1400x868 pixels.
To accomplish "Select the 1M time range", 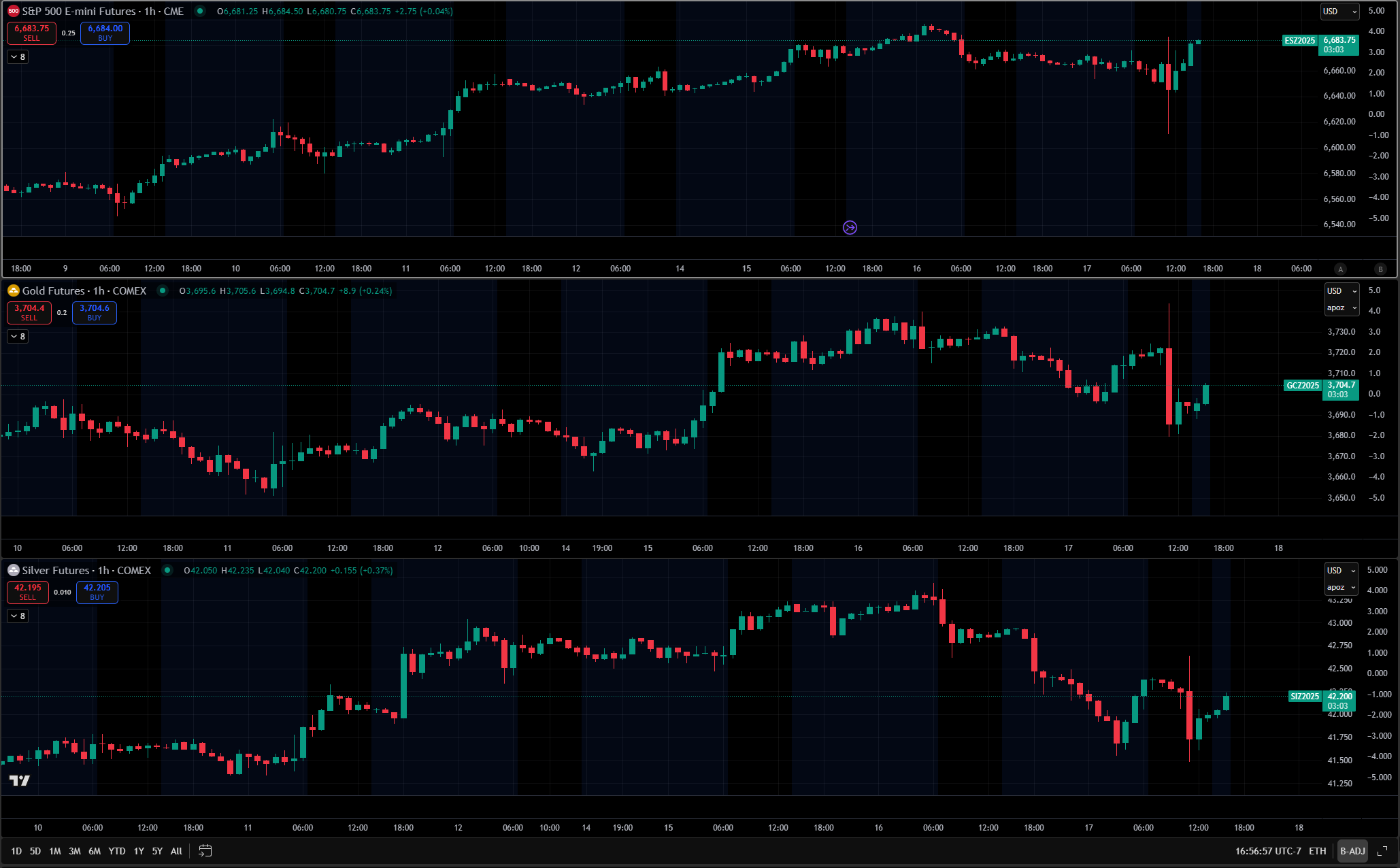I will coord(55,851).
